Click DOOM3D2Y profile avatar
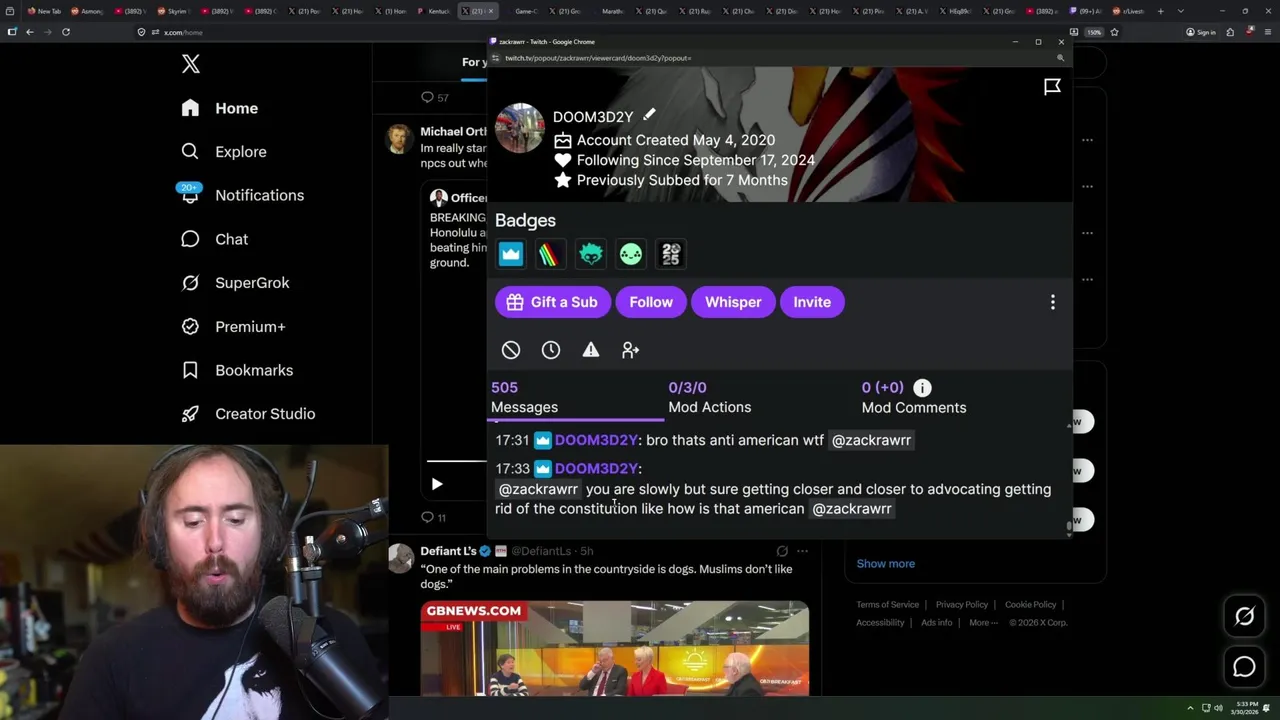This screenshot has width=1280, height=720. pos(520,128)
